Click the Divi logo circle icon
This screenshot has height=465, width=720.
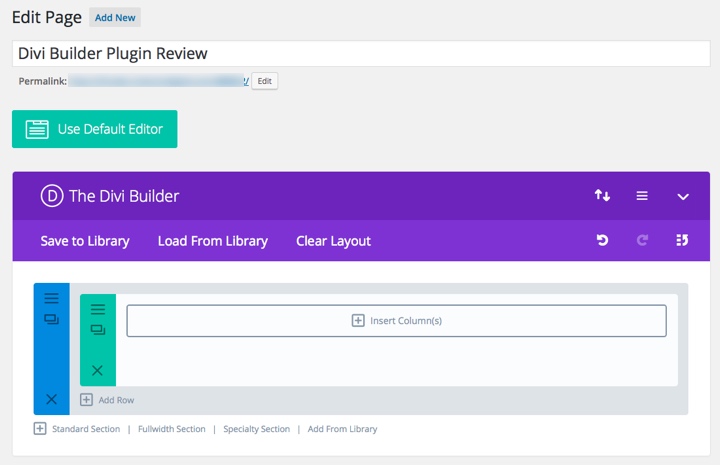click(52, 196)
